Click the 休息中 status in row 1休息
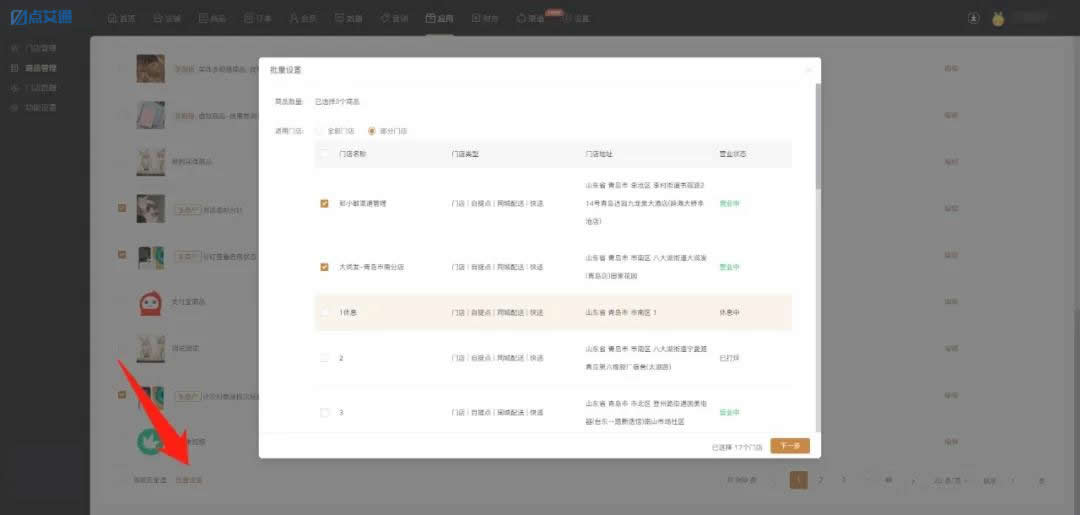 point(729,313)
